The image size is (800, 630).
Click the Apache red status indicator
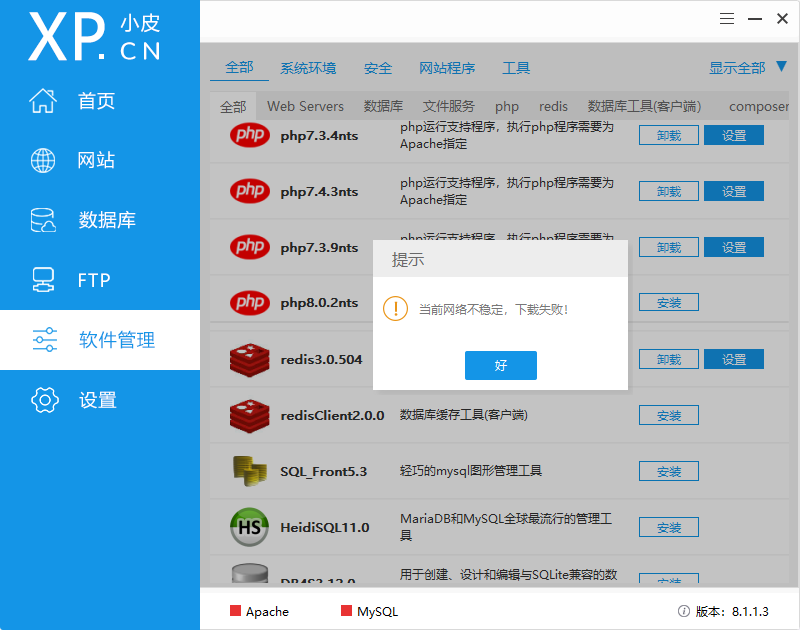point(235,611)
